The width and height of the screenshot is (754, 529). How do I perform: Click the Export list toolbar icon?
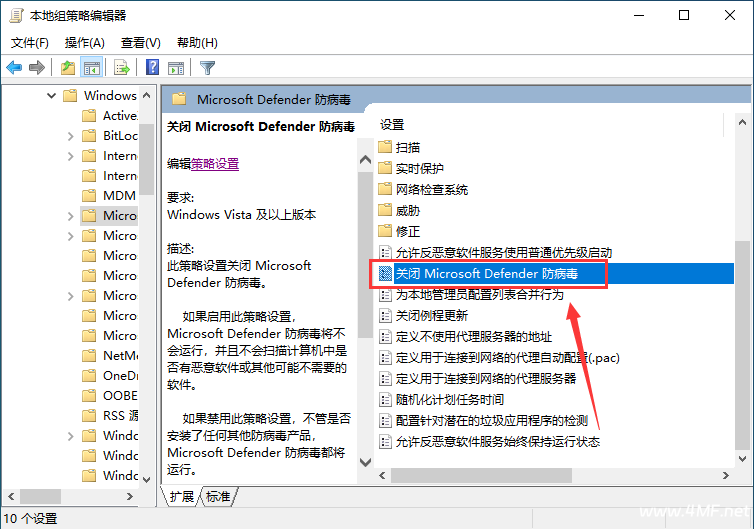coord(122,68)
